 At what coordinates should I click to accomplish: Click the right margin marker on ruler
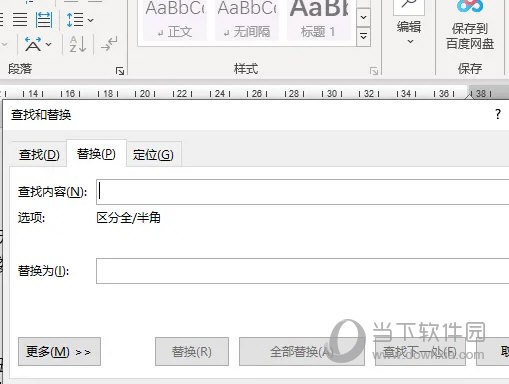(x=469, y=96)
